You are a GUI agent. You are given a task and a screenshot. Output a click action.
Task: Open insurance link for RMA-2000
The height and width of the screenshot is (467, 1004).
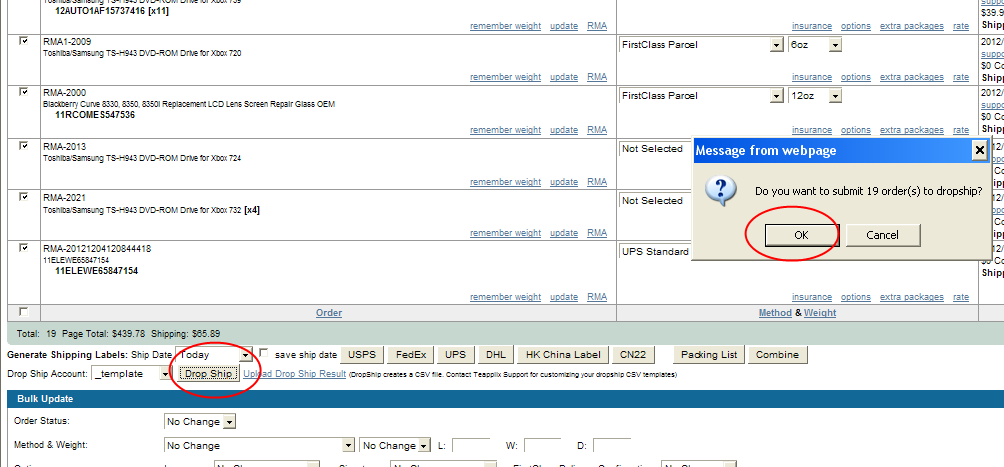812,130
